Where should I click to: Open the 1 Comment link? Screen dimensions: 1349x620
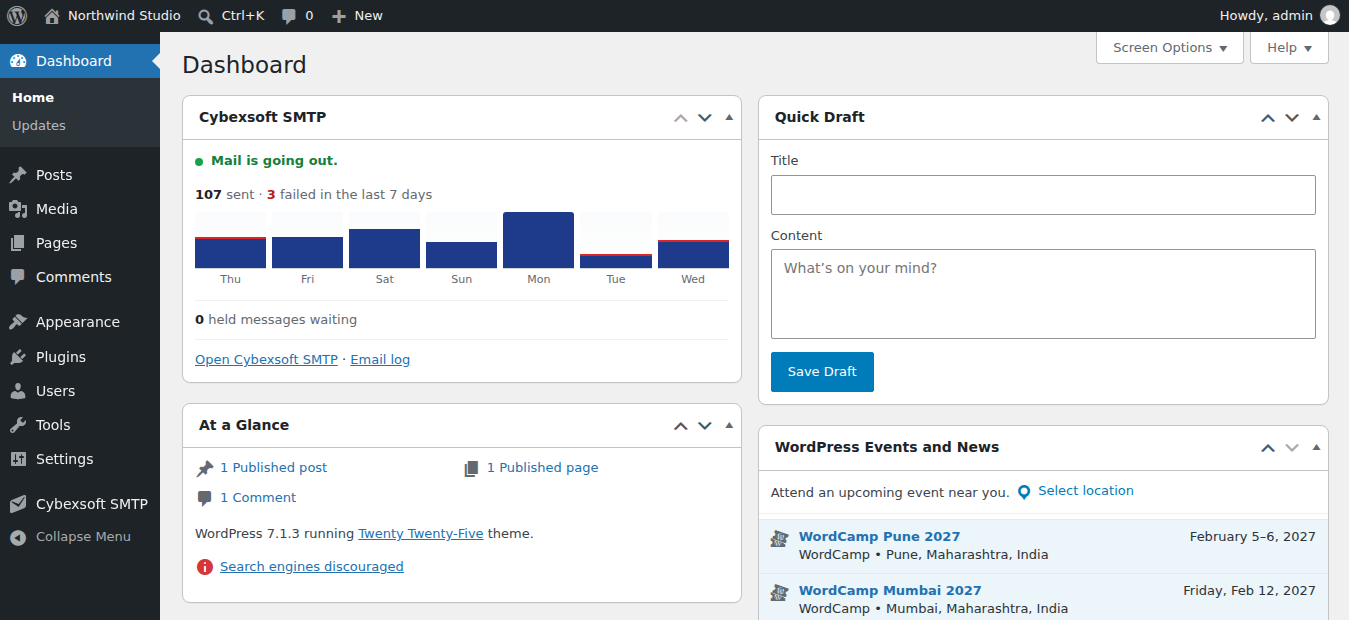pos(258,498)
